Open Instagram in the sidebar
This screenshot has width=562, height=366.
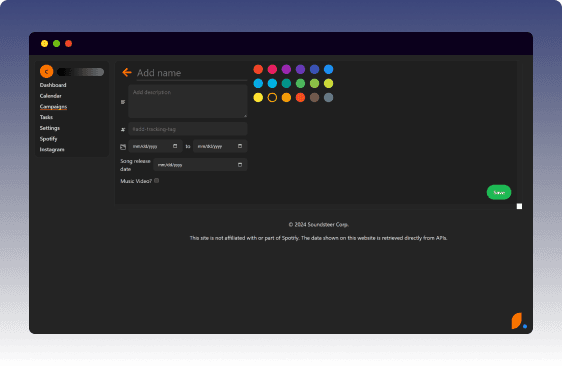(x=52, y=149)
